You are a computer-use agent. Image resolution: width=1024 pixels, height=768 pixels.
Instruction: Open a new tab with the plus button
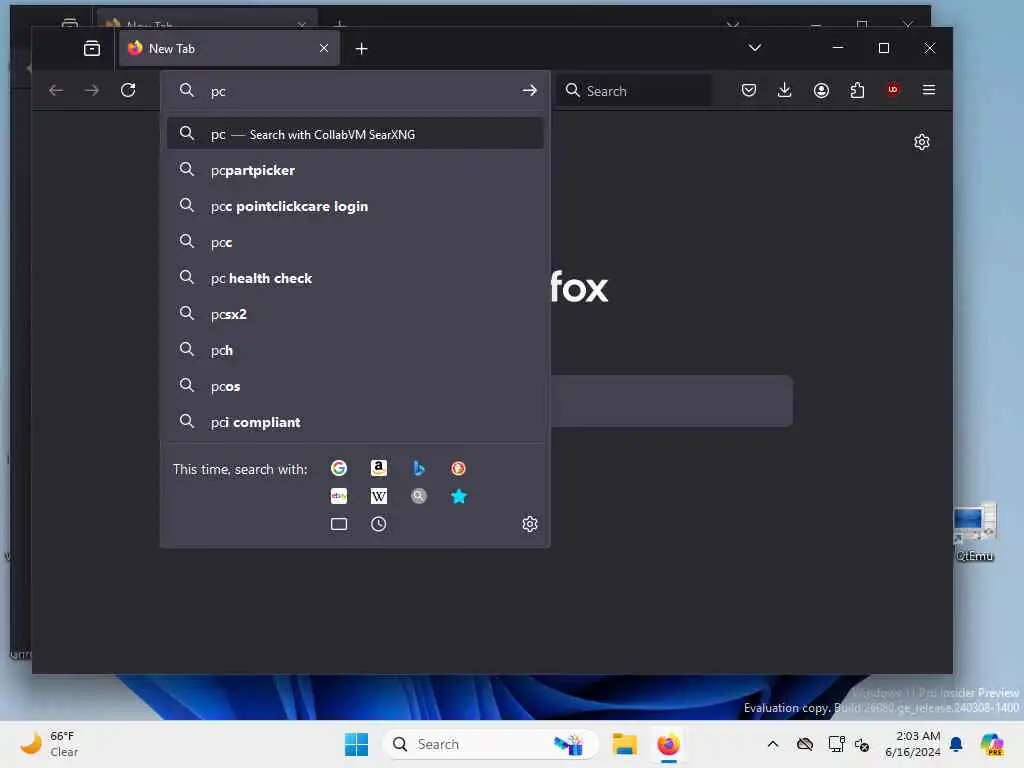pos(361,48)
